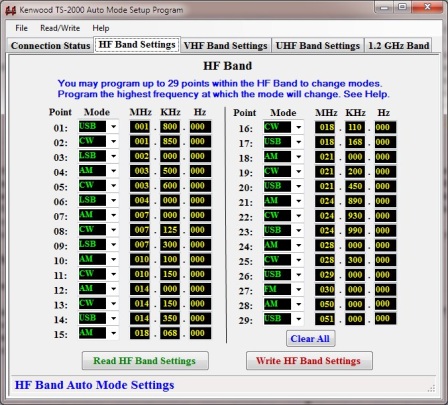
Task: Click KHz field 930 of point 22
Action: pyautogui.click(x=355, y=216)
